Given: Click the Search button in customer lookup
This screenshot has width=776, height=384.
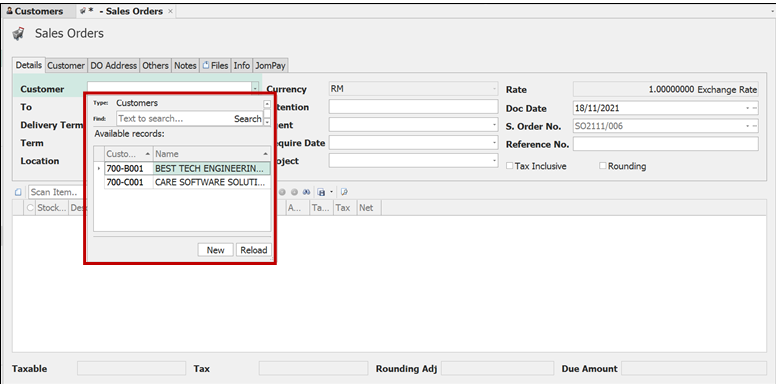Looking at the screenshot, I should coord(247,119).
